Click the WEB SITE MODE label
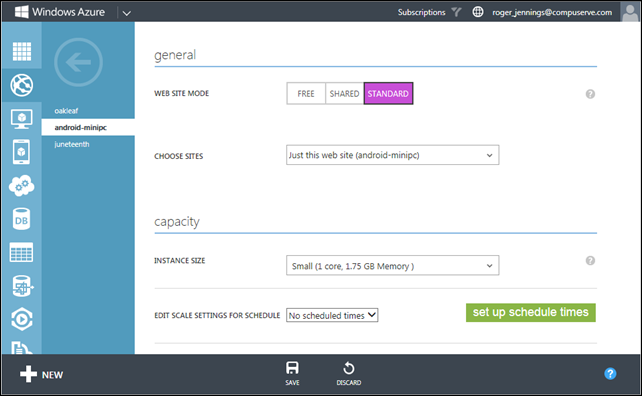 click(x=181, y=93)
